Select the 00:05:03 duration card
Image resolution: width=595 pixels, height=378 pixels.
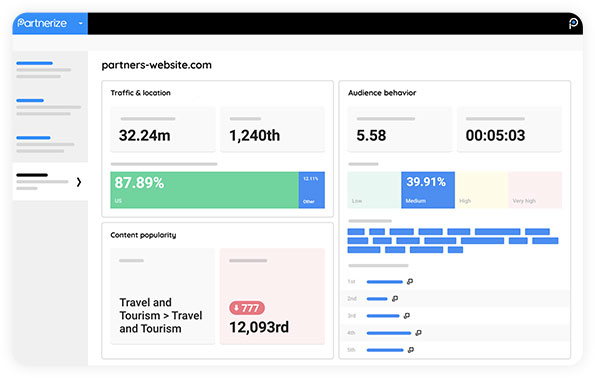tap(509, 129)
